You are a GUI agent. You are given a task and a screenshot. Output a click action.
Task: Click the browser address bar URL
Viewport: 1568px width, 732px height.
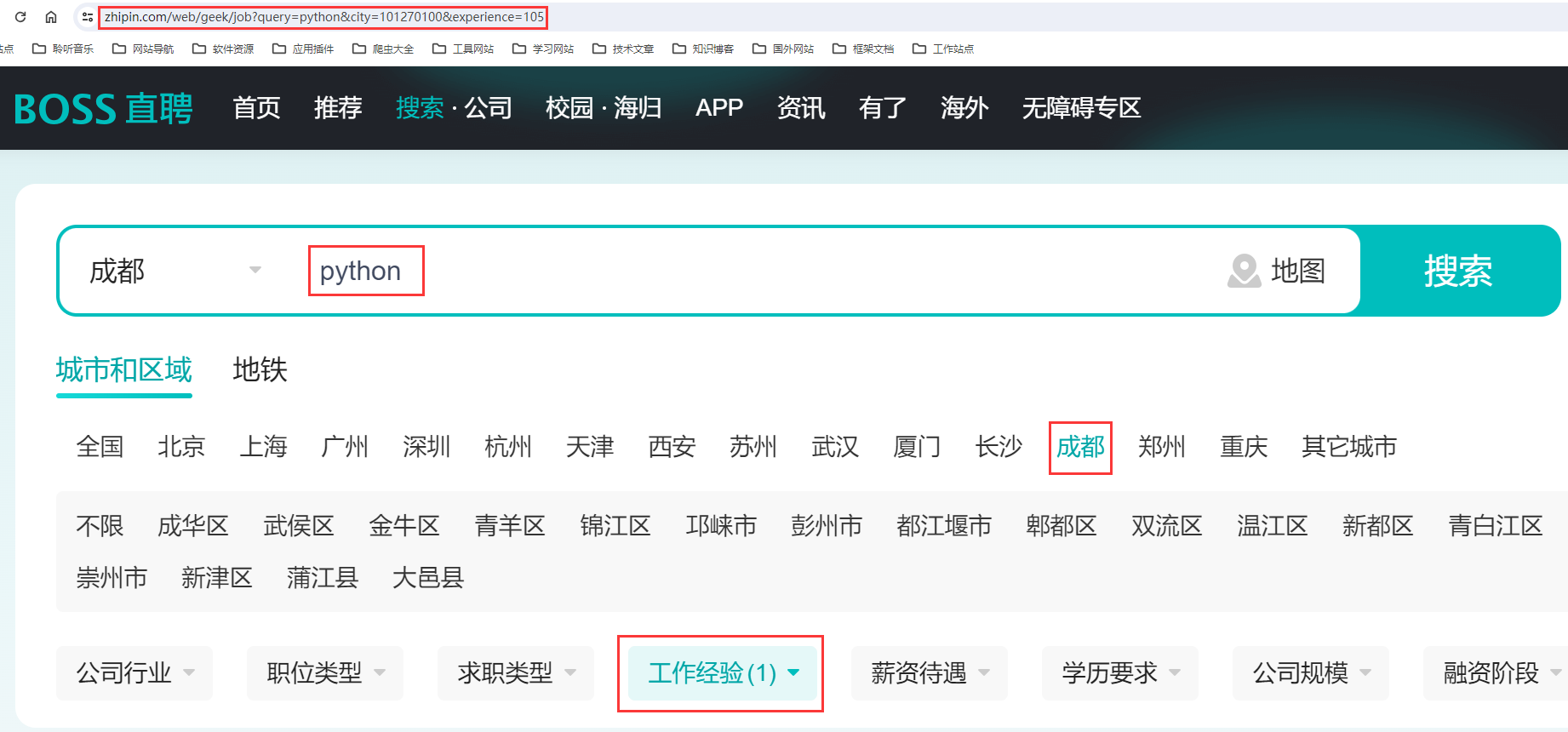coord(323,17)
